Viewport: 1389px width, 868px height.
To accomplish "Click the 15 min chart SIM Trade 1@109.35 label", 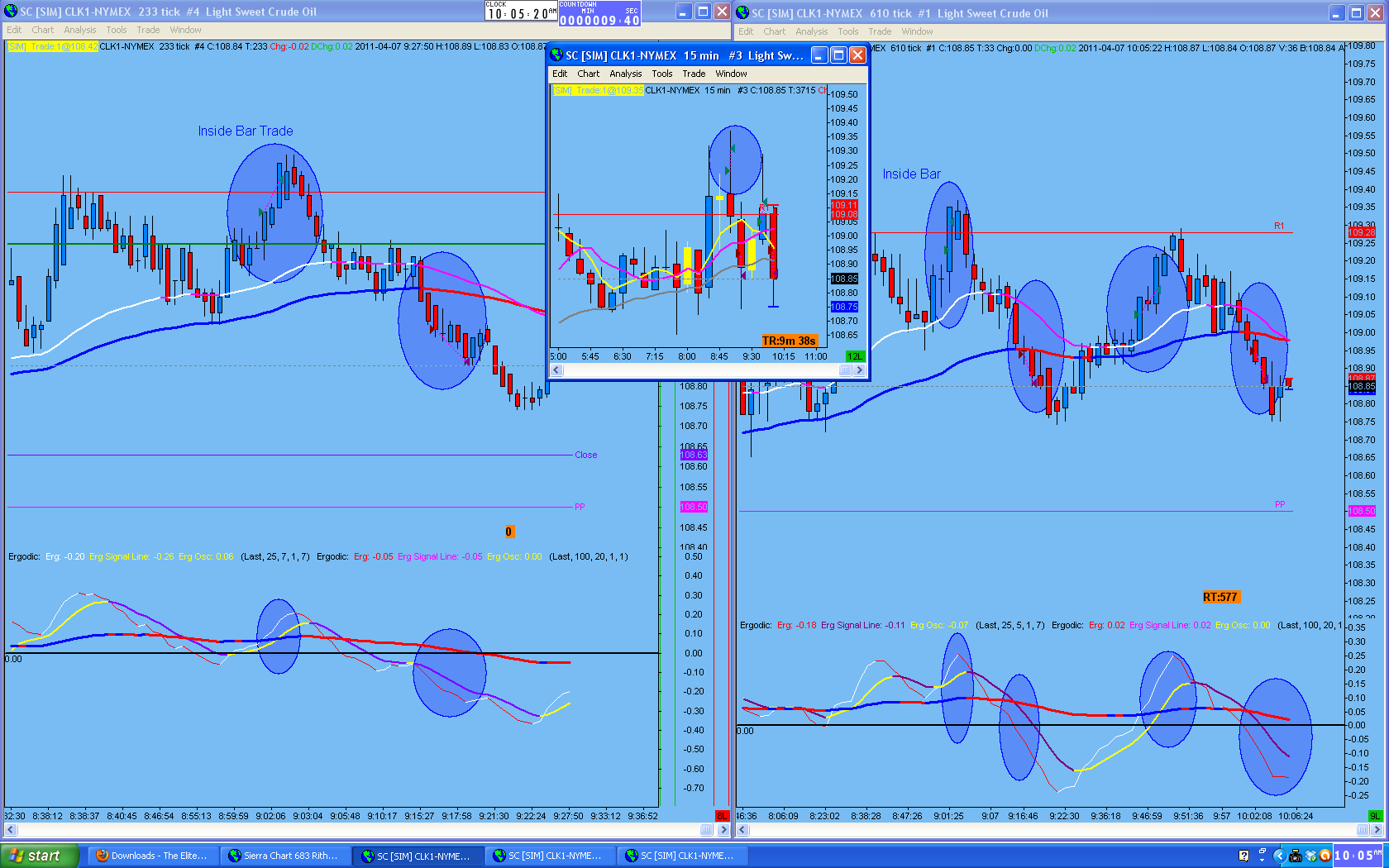I will click(x=599, y=90).
